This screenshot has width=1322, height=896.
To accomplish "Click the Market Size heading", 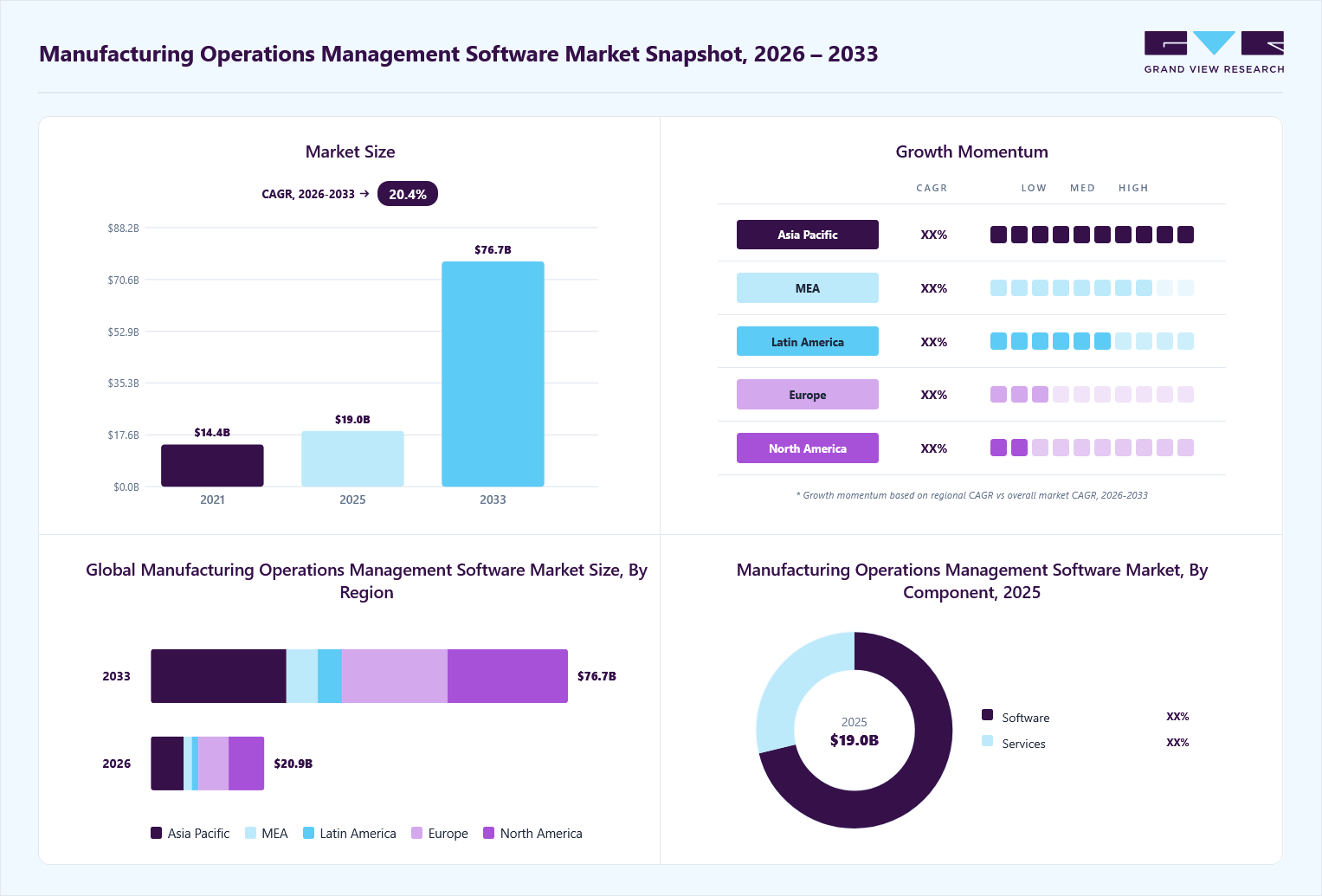I will point(350,151).
